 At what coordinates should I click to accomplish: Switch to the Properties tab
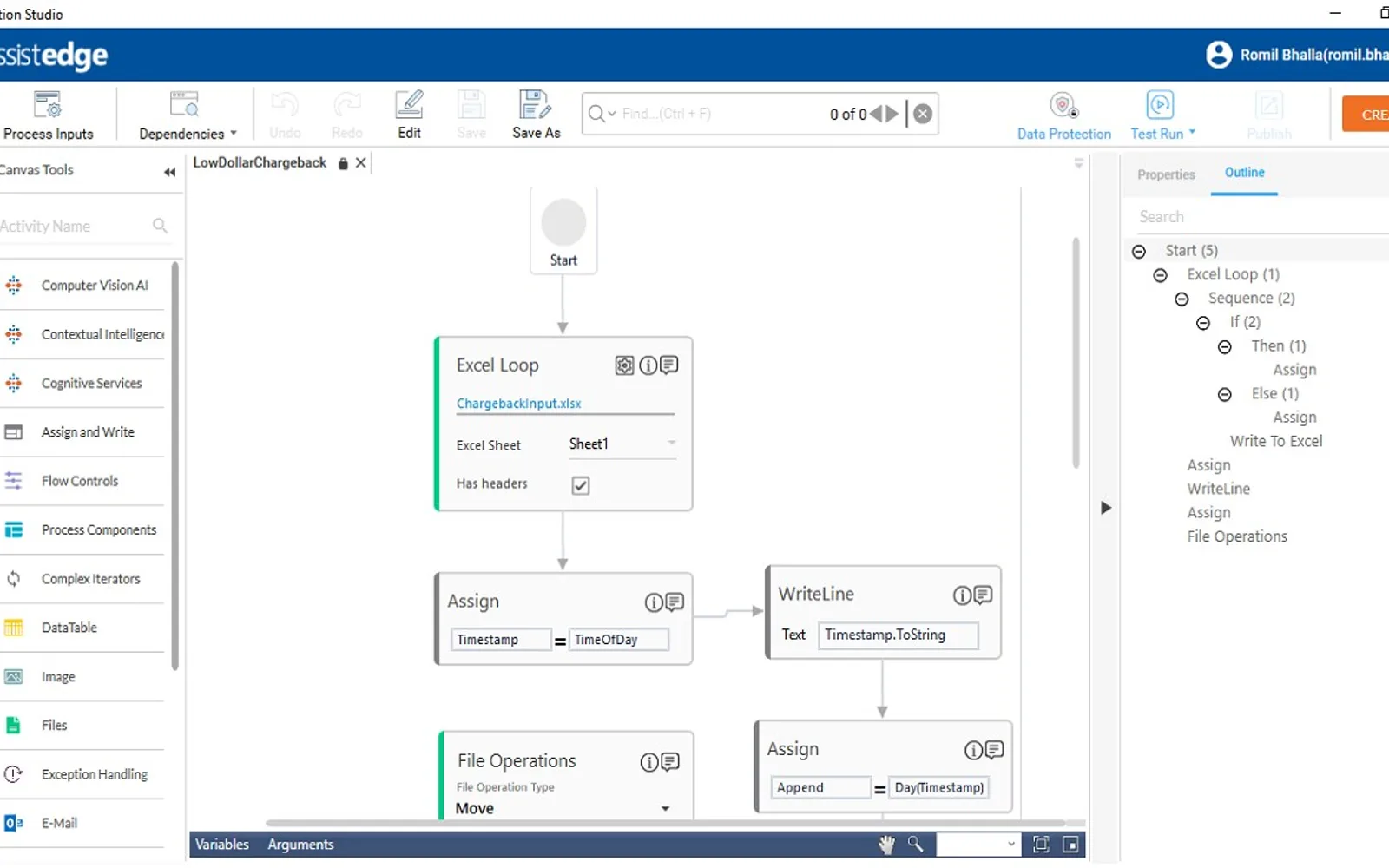click(1166, 174)
